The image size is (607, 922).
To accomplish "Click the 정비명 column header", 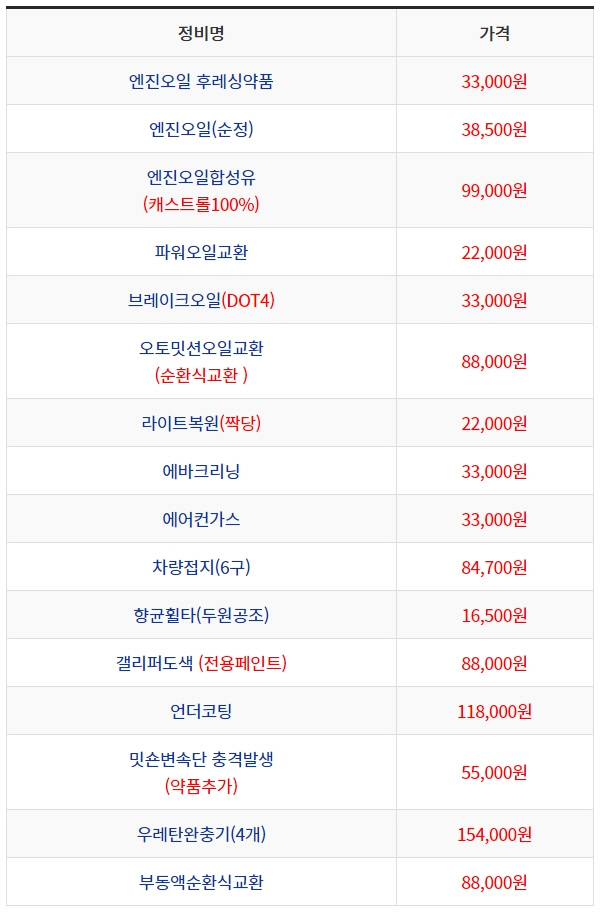I will (x=201, y=33).
